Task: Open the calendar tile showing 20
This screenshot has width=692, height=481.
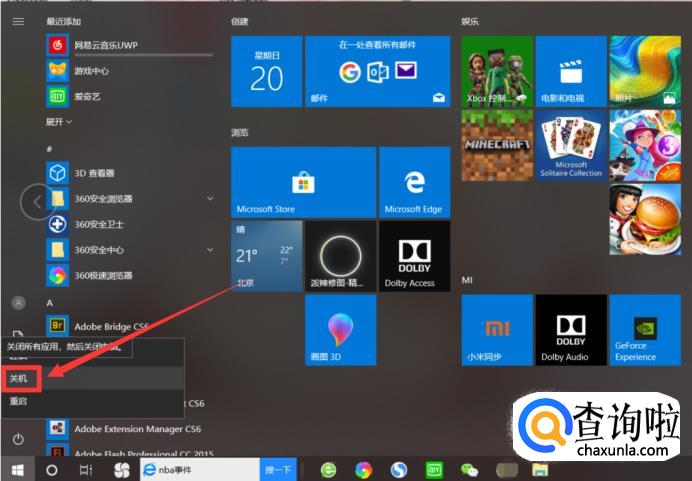Action: [267, 71]
